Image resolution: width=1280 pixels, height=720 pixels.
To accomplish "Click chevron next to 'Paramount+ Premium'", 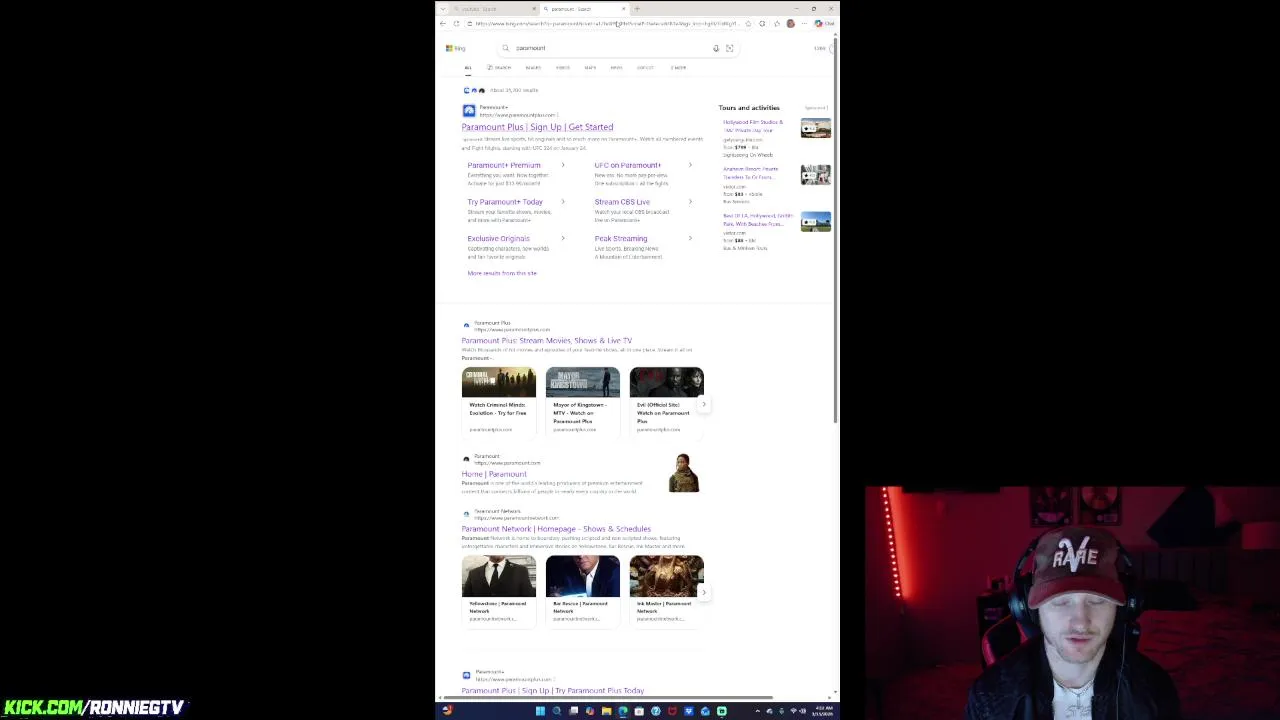I will [x=563, y=165].
